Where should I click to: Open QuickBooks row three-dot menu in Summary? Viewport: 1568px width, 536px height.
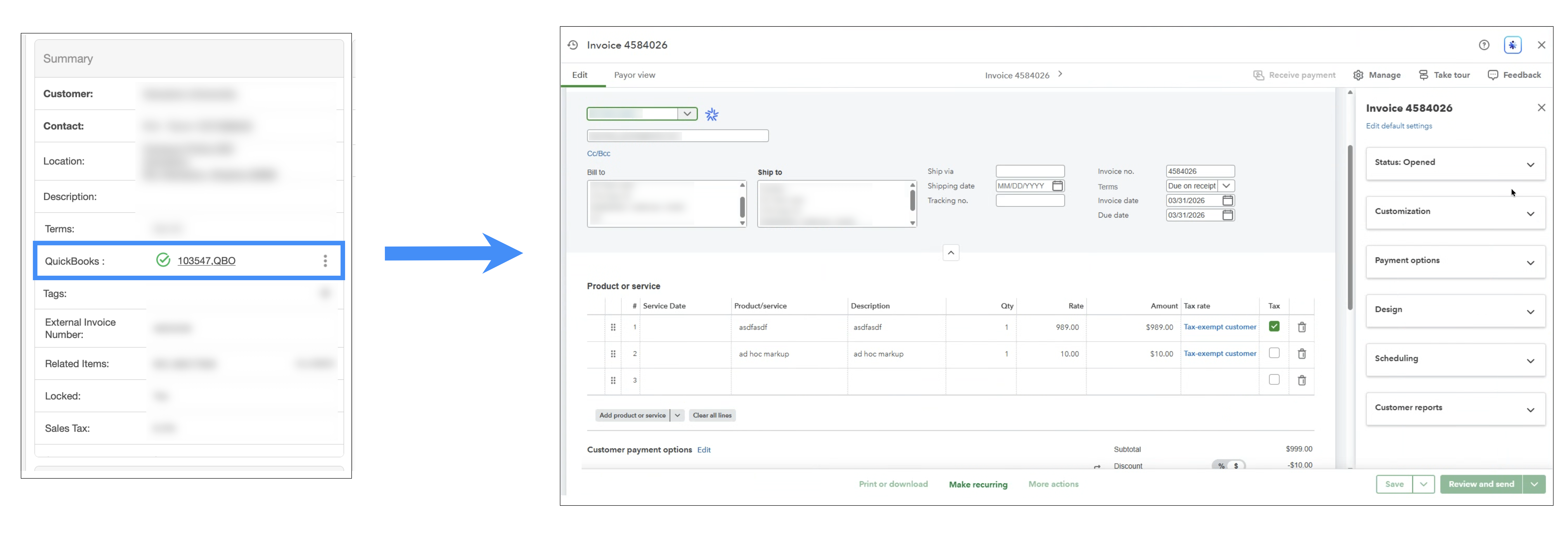325,261
